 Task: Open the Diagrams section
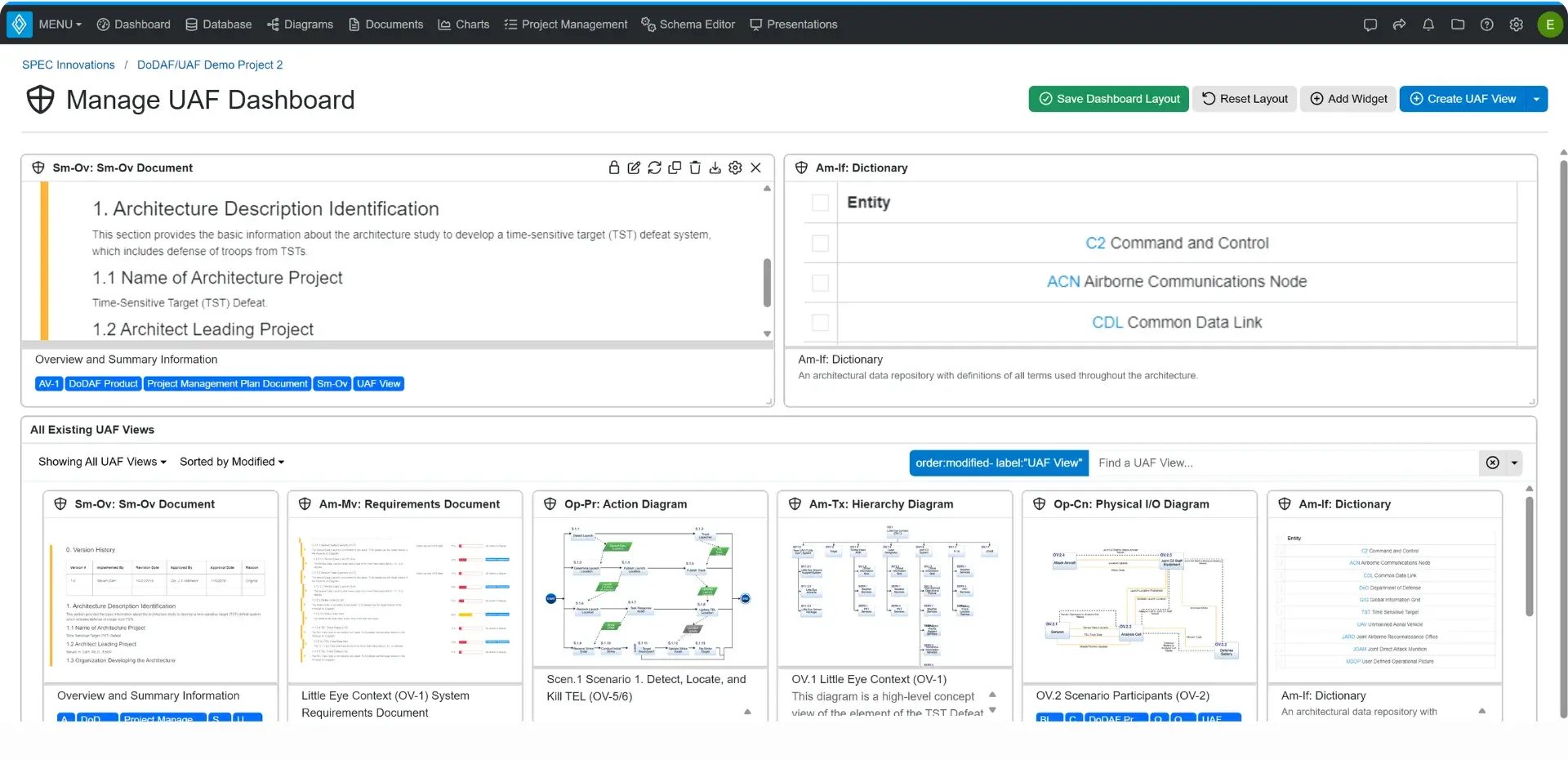pyautogui.click(x=300, y=25)
